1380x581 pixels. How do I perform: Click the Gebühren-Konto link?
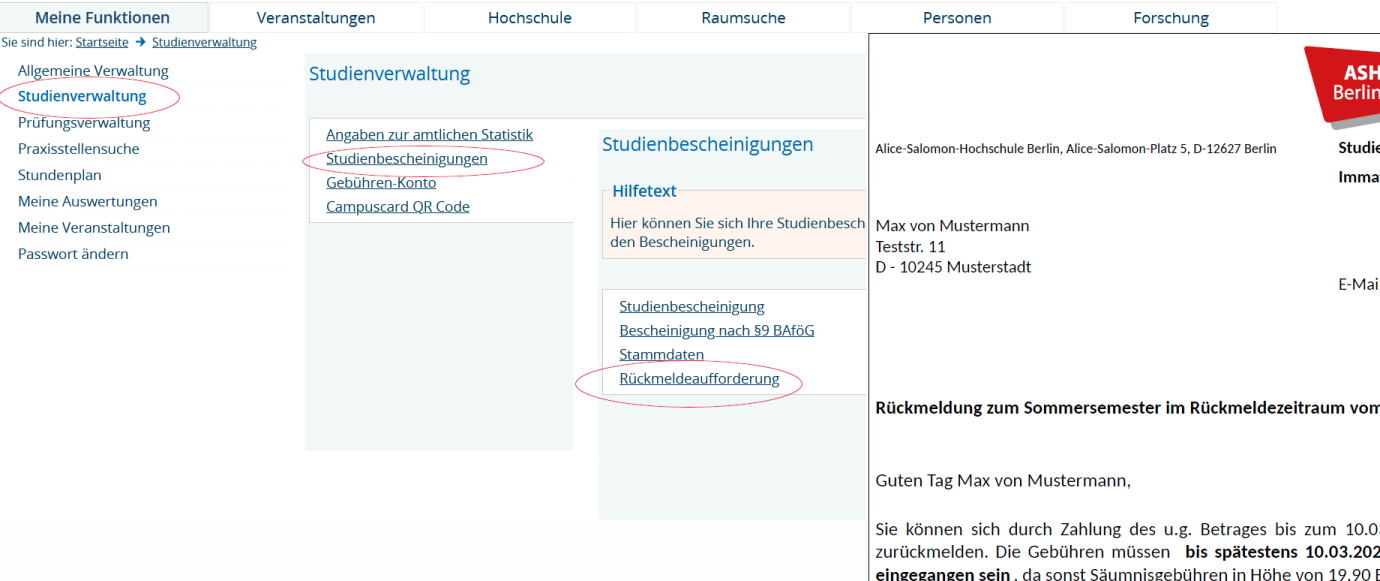point(381,183)
